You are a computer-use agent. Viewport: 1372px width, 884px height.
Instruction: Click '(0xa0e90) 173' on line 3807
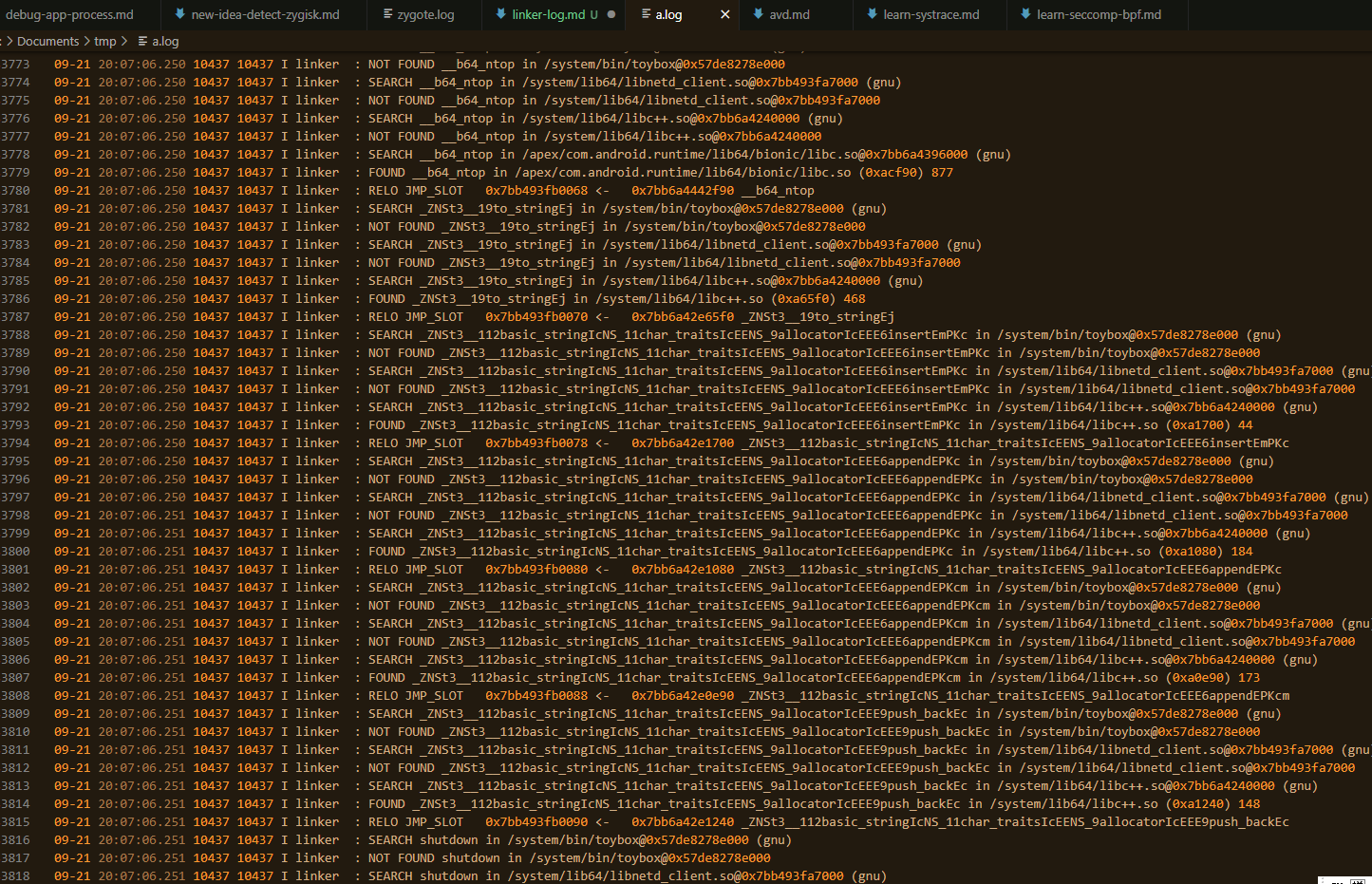tap(1212, 678)
